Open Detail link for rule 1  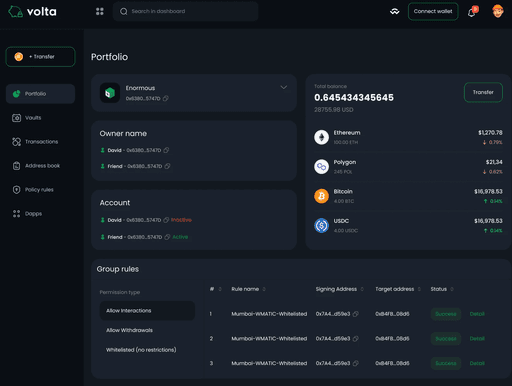(477, 314)
